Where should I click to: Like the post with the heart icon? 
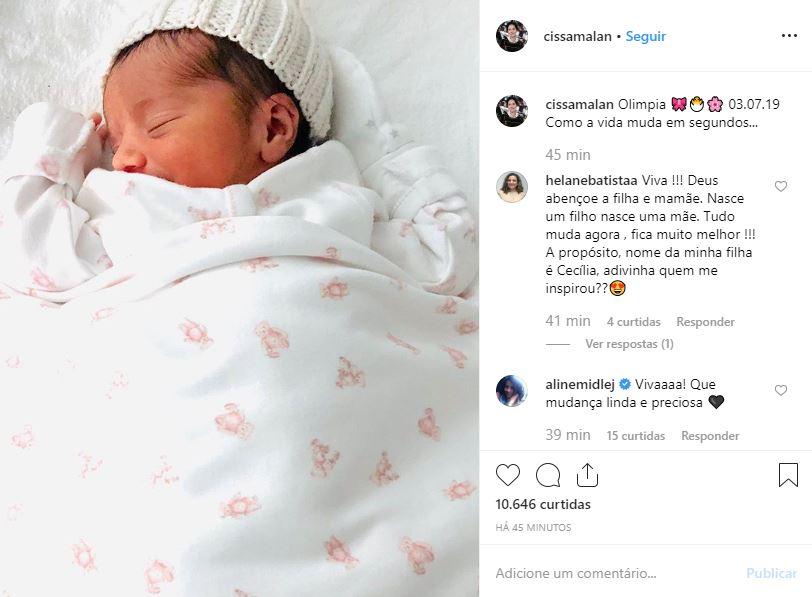(508, 475)
